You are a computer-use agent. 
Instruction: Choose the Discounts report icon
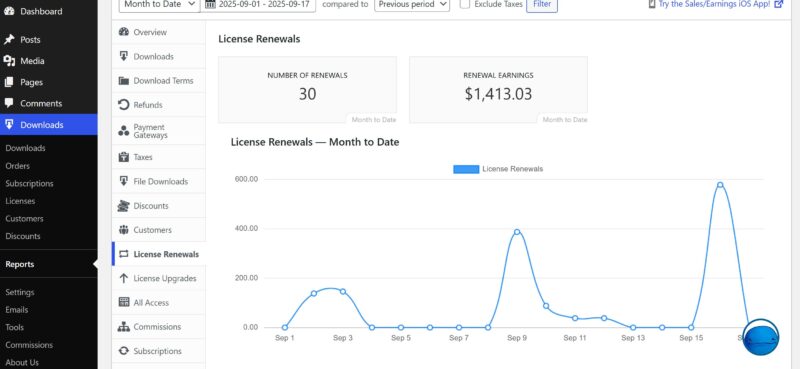[x=123, y=206]
